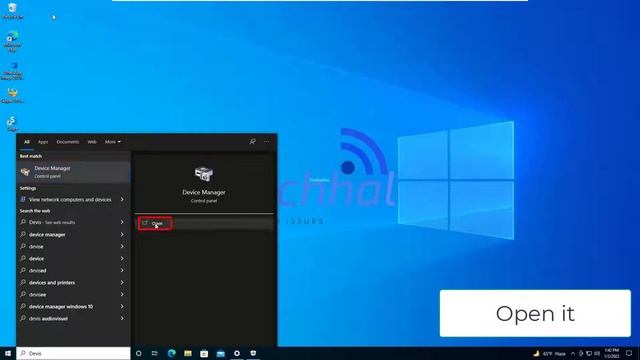This screenshot has width=640, height=360.
Task: Launch Microsoft Edge from the taskbar
Action: tap(171, 353)
